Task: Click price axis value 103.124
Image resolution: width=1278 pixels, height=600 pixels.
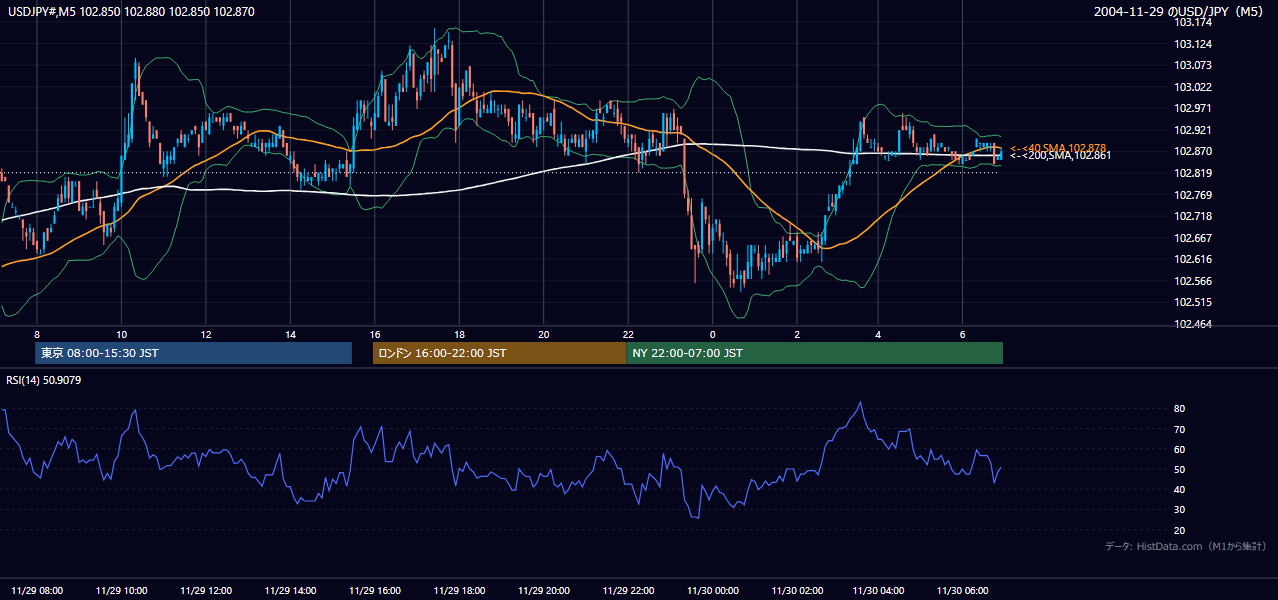Action: point(1192,44)
